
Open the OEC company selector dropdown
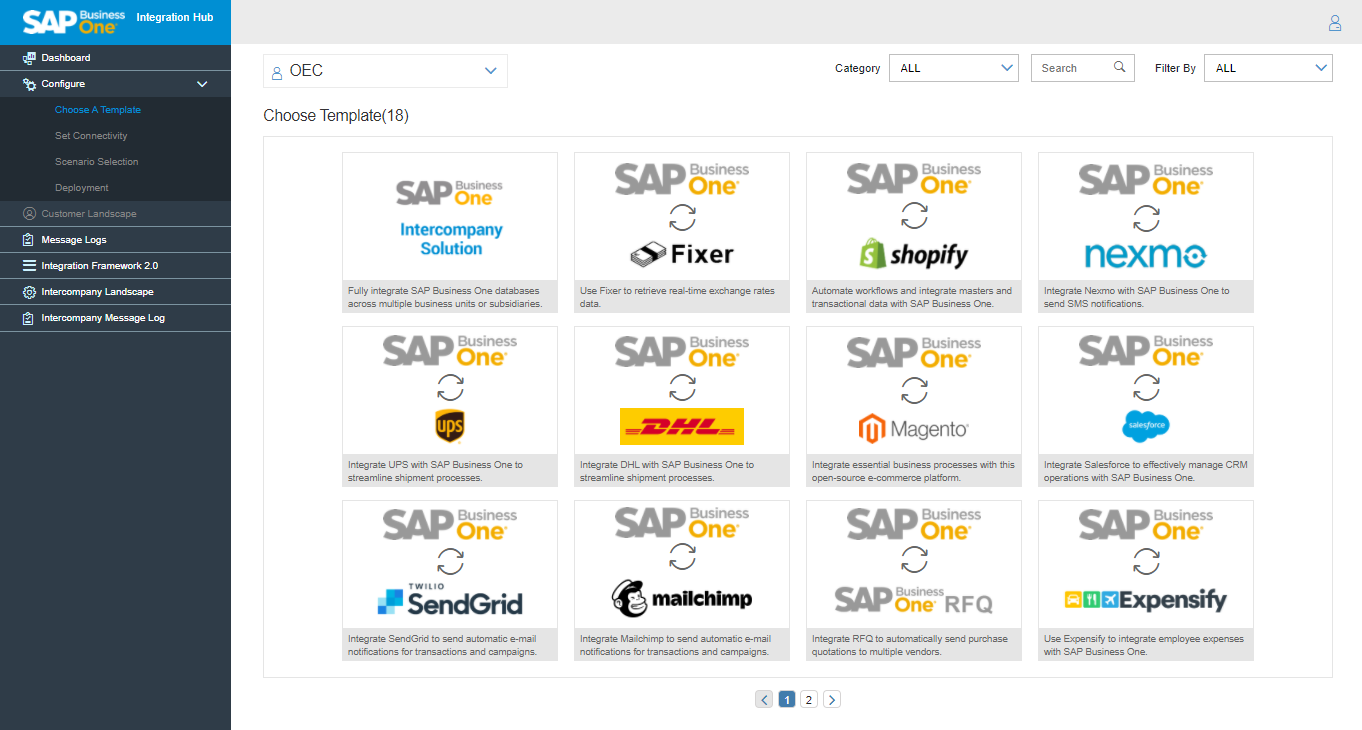[x=490, y=71]
